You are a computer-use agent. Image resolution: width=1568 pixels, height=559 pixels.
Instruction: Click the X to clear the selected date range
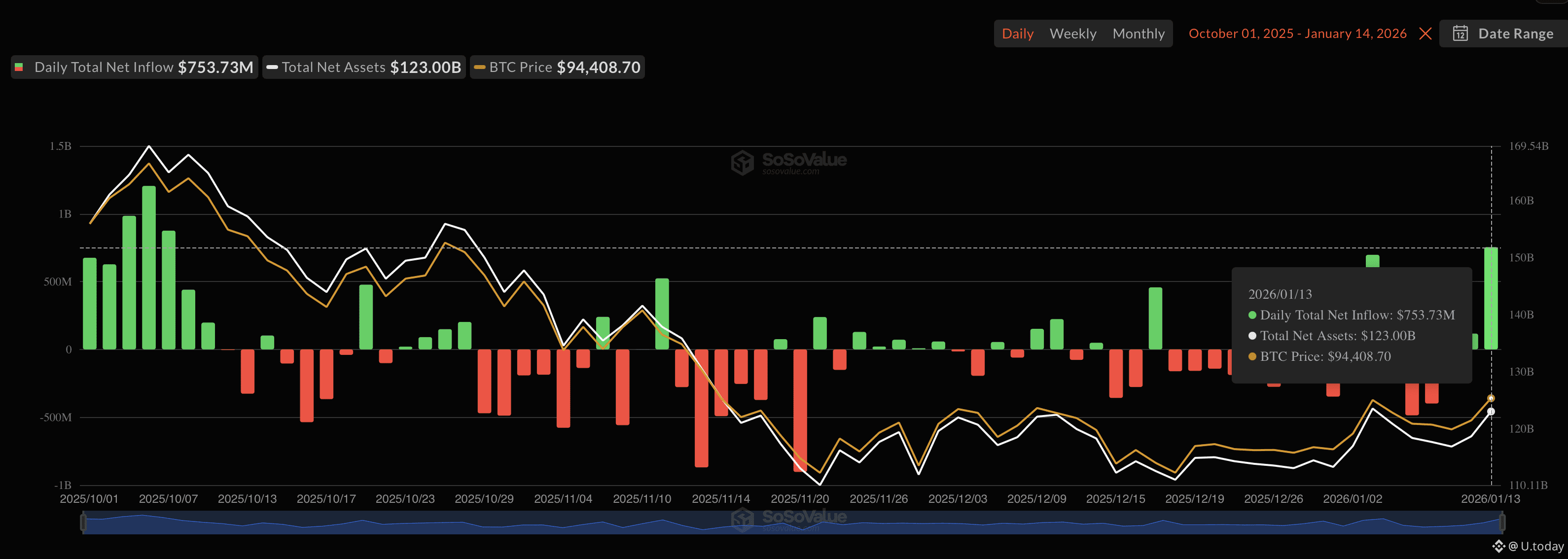click(x=1425, y=34)
